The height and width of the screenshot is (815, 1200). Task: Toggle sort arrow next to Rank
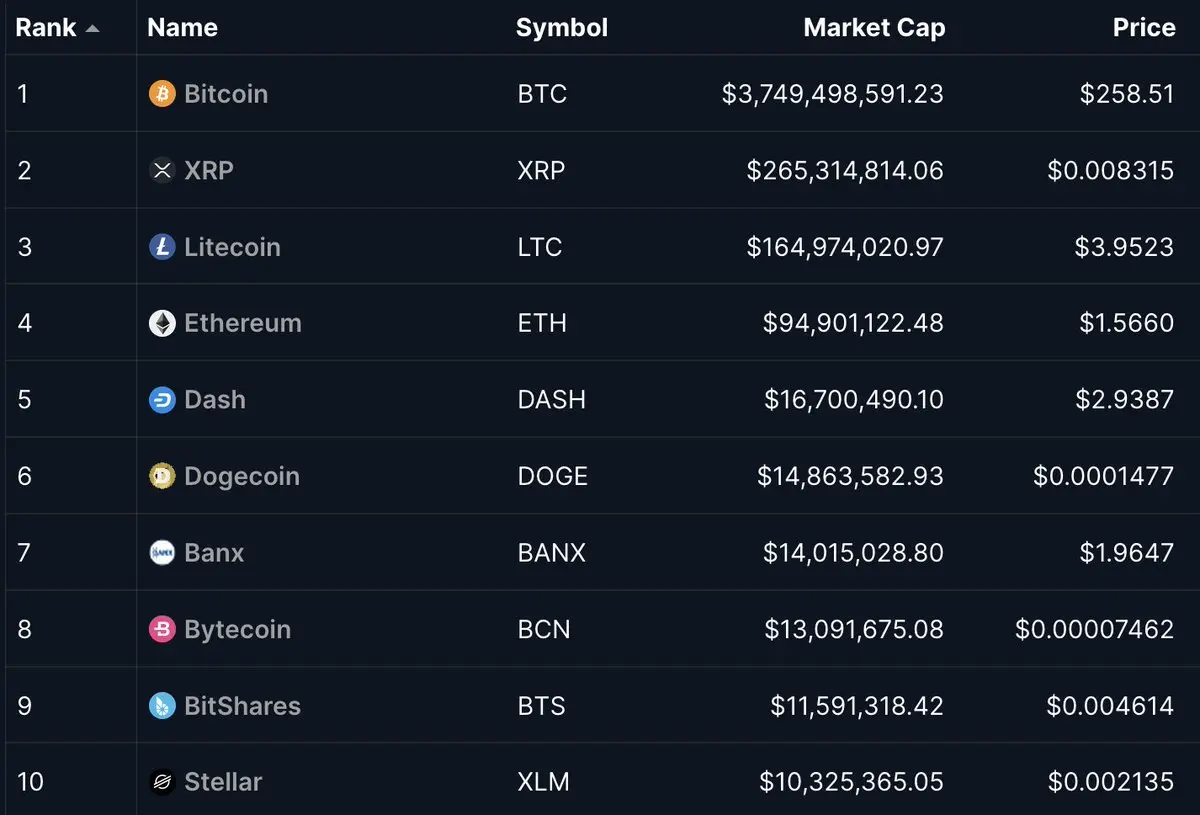click(93, 29)
